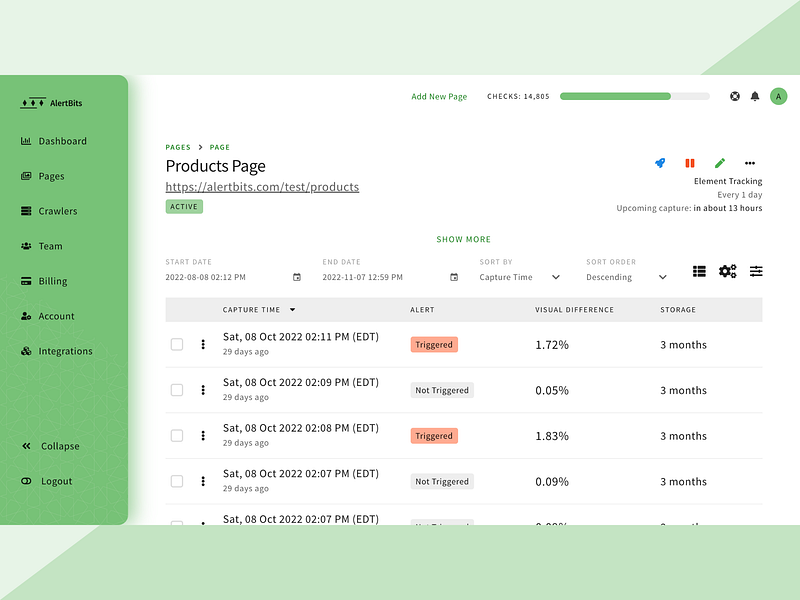The image size is (800, 600).
Task: Open the user avatar menu
Action: (x=779, y=96)
